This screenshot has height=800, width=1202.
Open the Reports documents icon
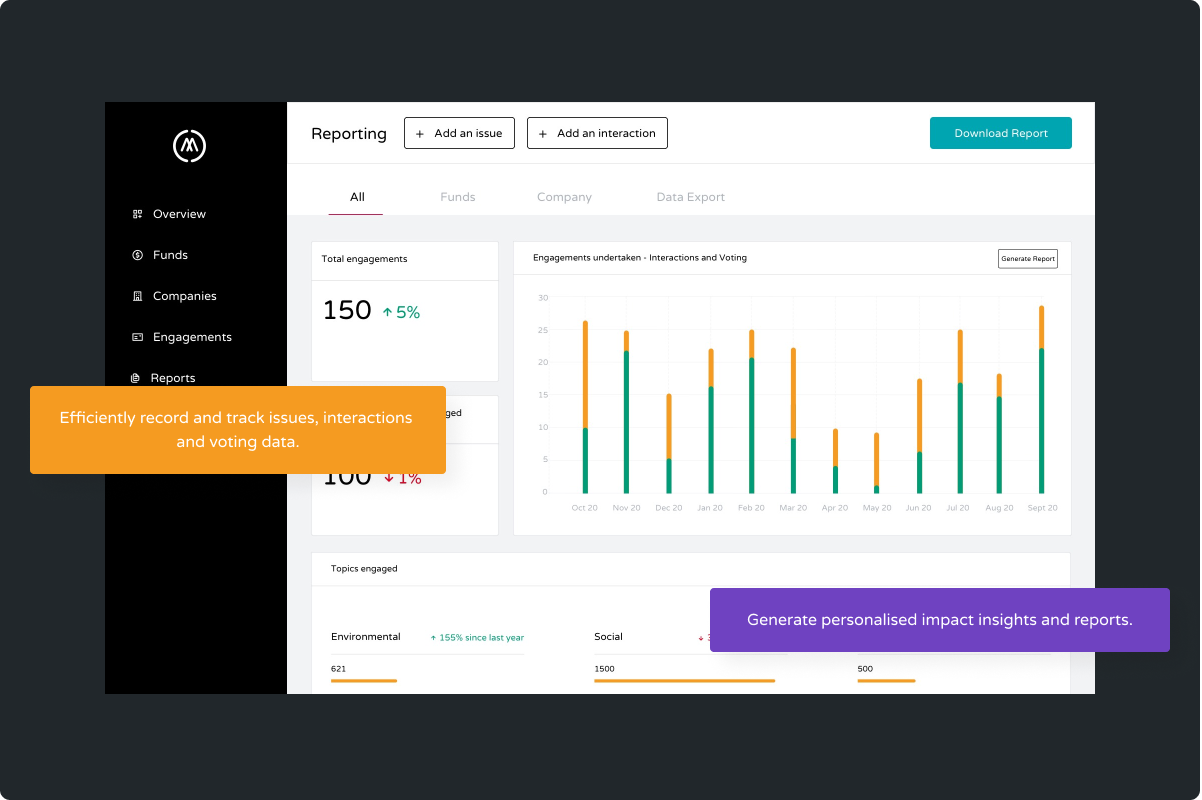(136, 378)
